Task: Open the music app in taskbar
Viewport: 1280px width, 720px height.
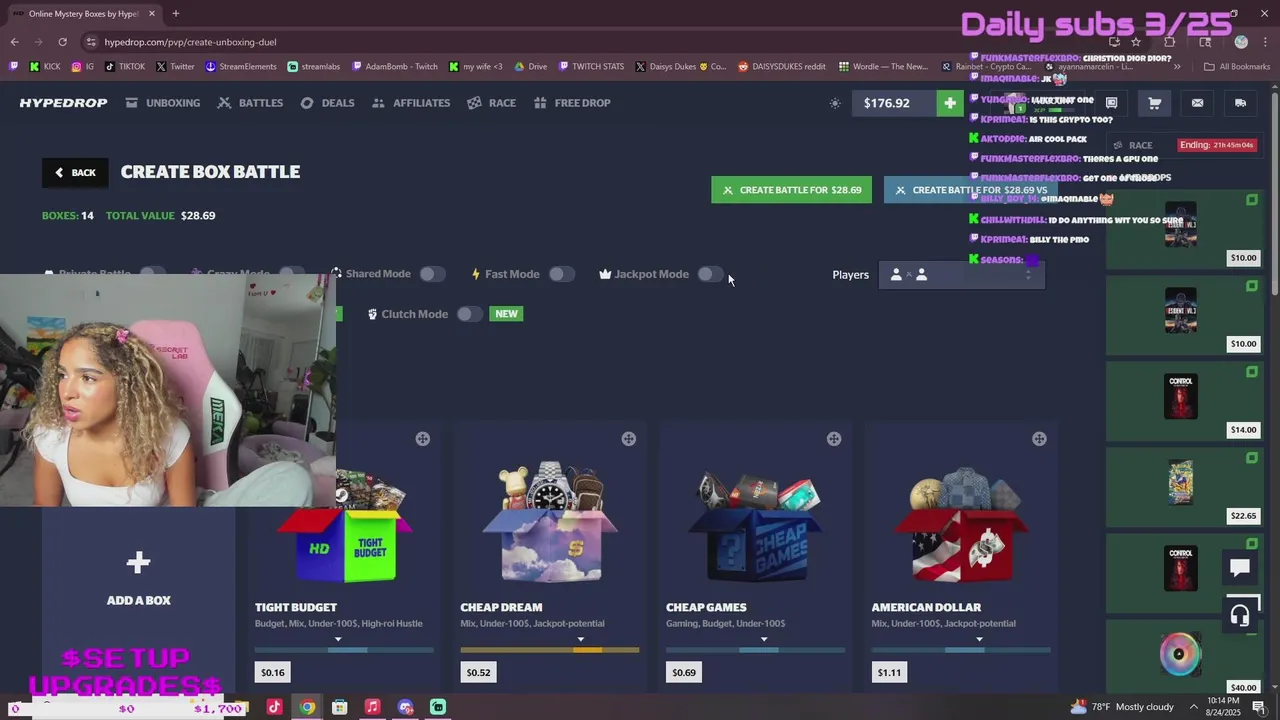Action: point(372,707)
